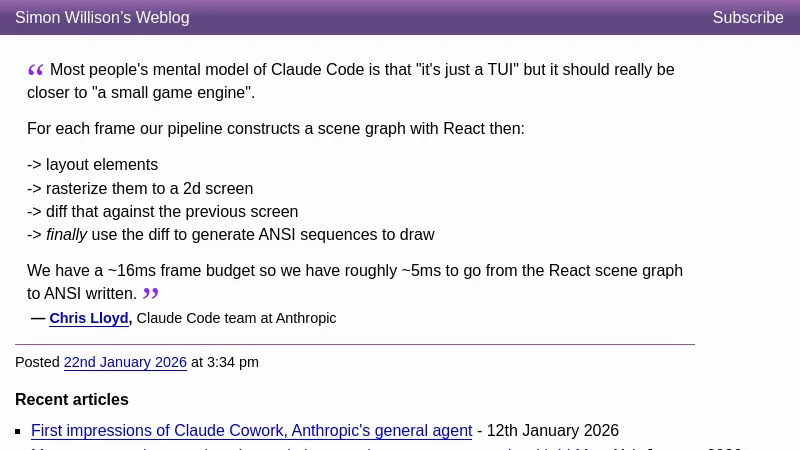Viewport: 800px width, 450px height.
Task: Click the square bullet before first recent article
Action: tap(19, 432)
